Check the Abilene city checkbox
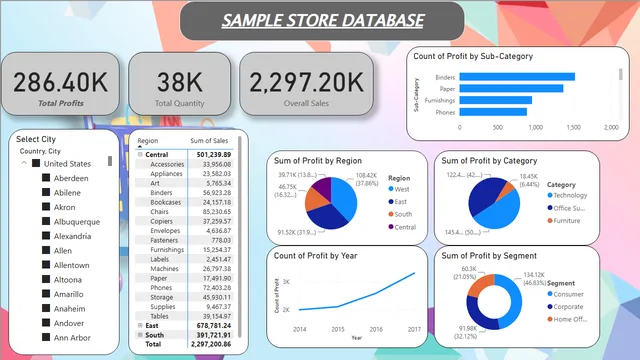This screenshot has width=640, height=360. (x=46, y=192)
